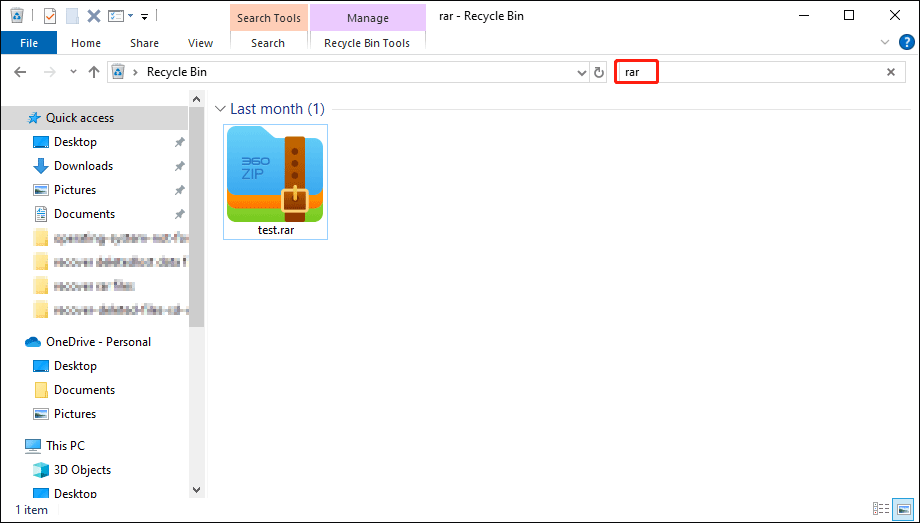Click navigation pane scroll up arrow

(197, 100)
